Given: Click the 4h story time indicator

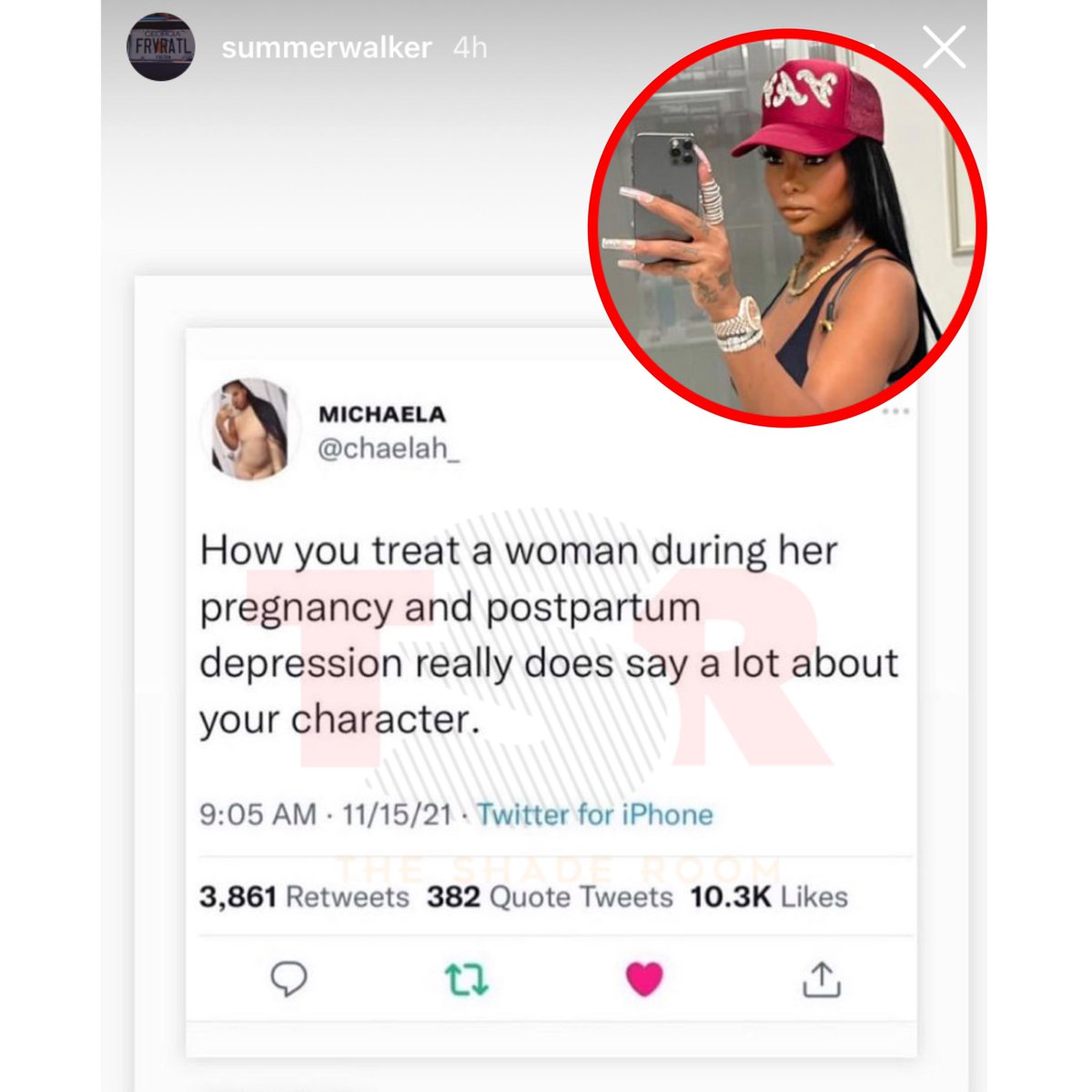Looking at the screenshot, I should pos(470,47).
